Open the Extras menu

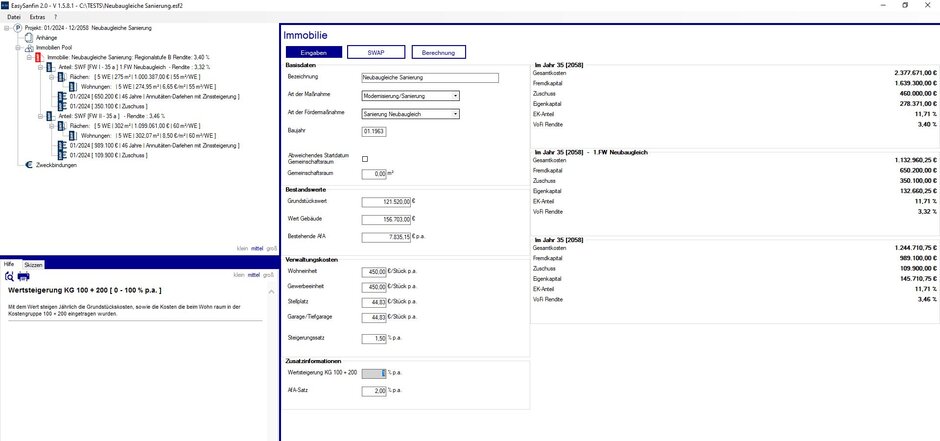pyautogui.click(x=37, y=17)
